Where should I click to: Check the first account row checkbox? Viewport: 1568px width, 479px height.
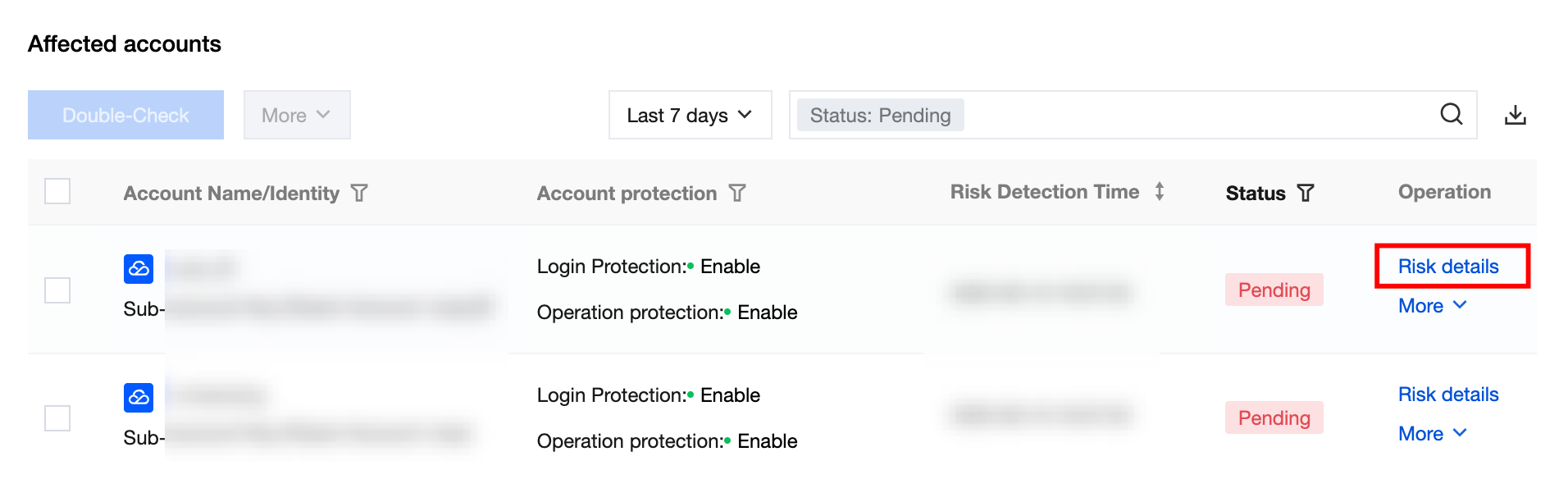coord(57,290)
